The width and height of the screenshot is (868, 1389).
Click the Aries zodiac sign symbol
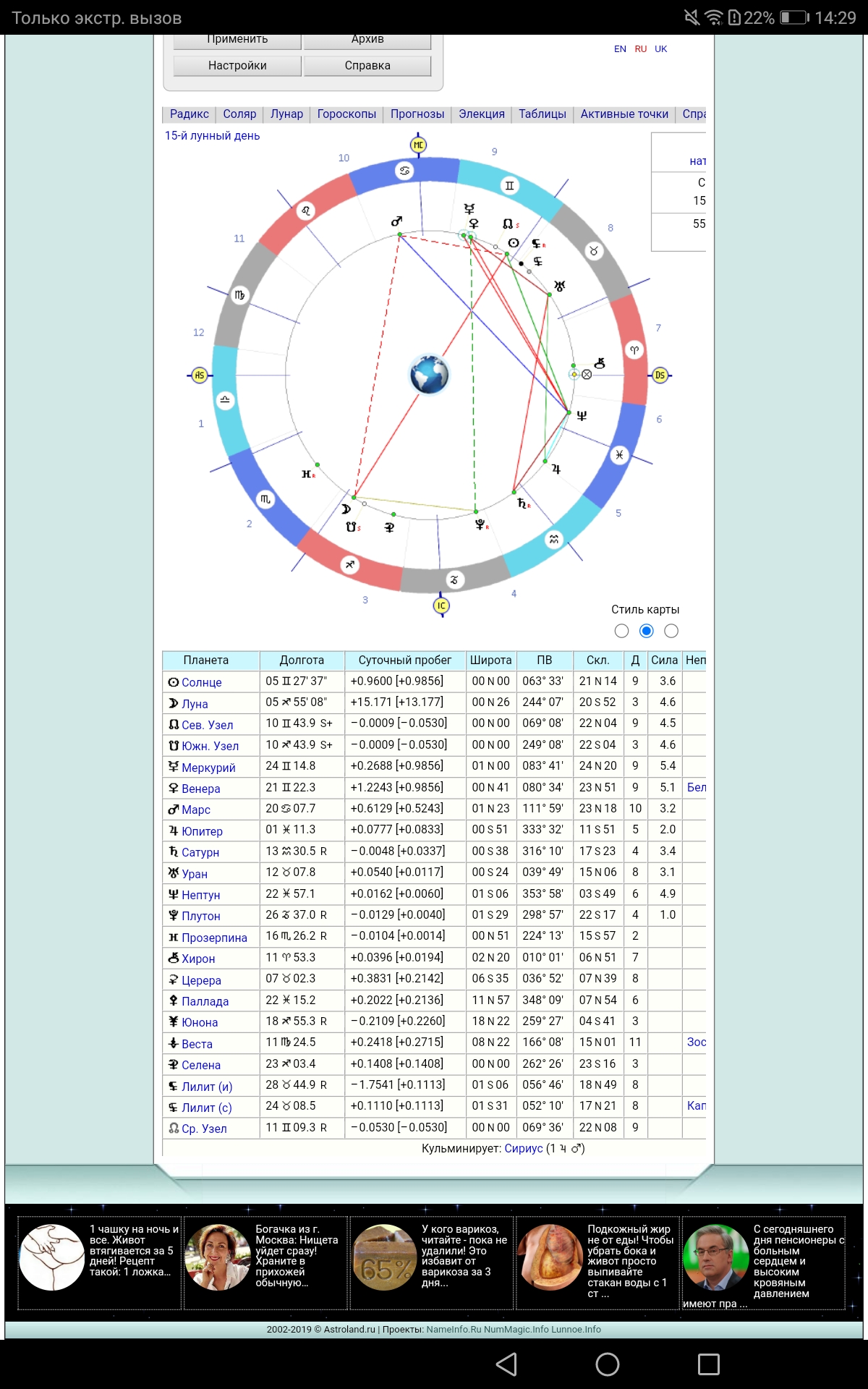coord(634,349)
